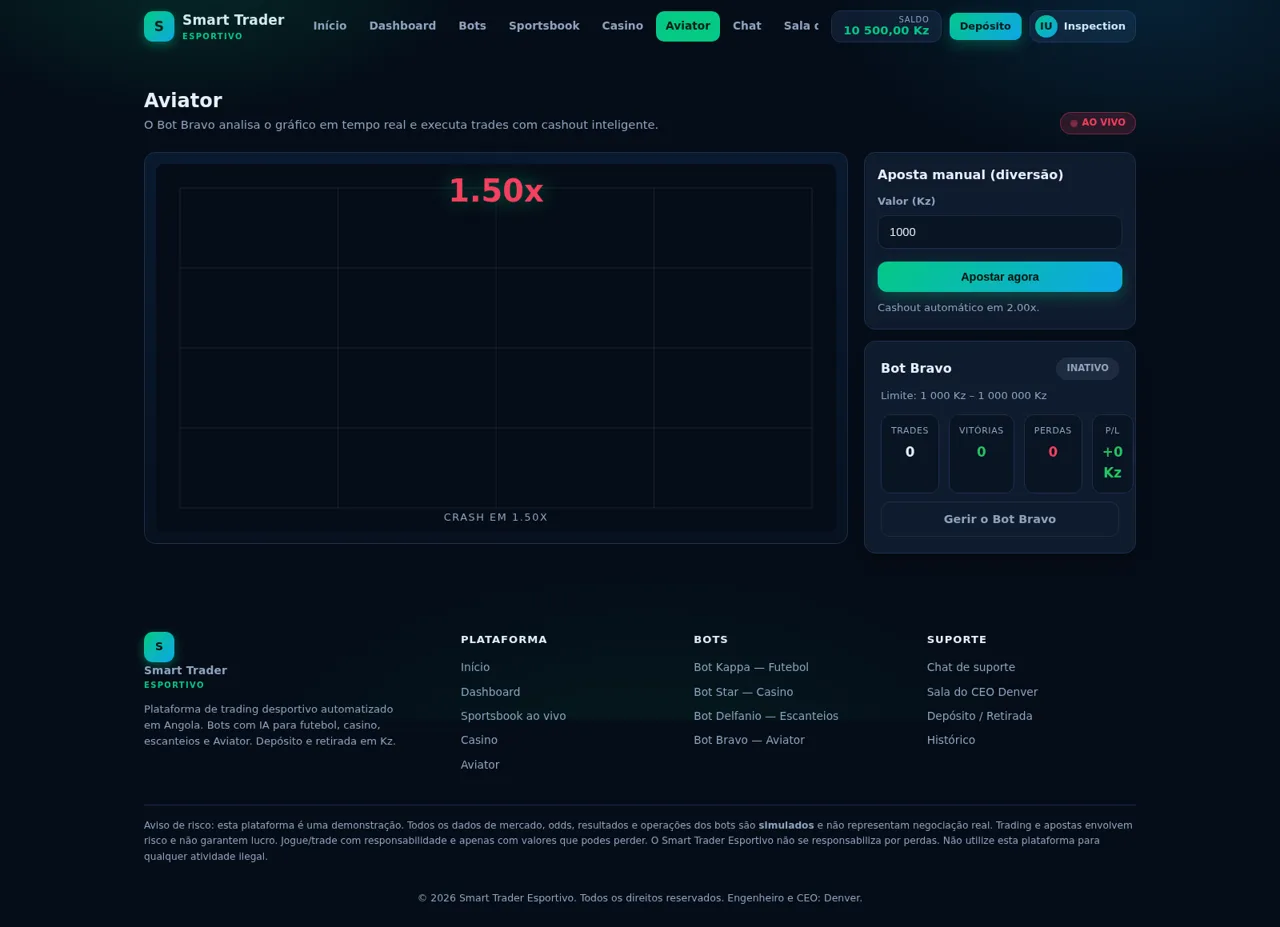Image resolution: width=1280 pixels, height=927 pixels.
Task: Click the PLATAFORMA footer heading
Action: [x=504, y=640]
